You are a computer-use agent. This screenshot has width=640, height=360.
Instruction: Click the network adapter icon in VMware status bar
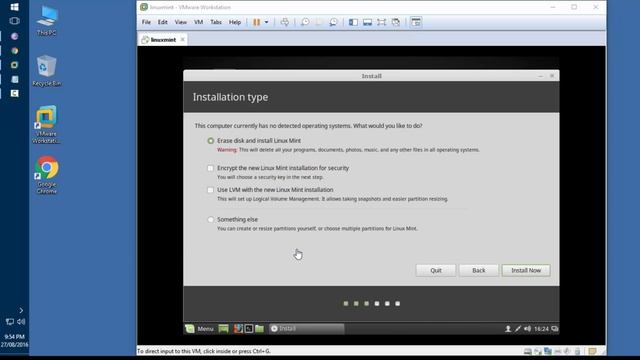[548, 351]
